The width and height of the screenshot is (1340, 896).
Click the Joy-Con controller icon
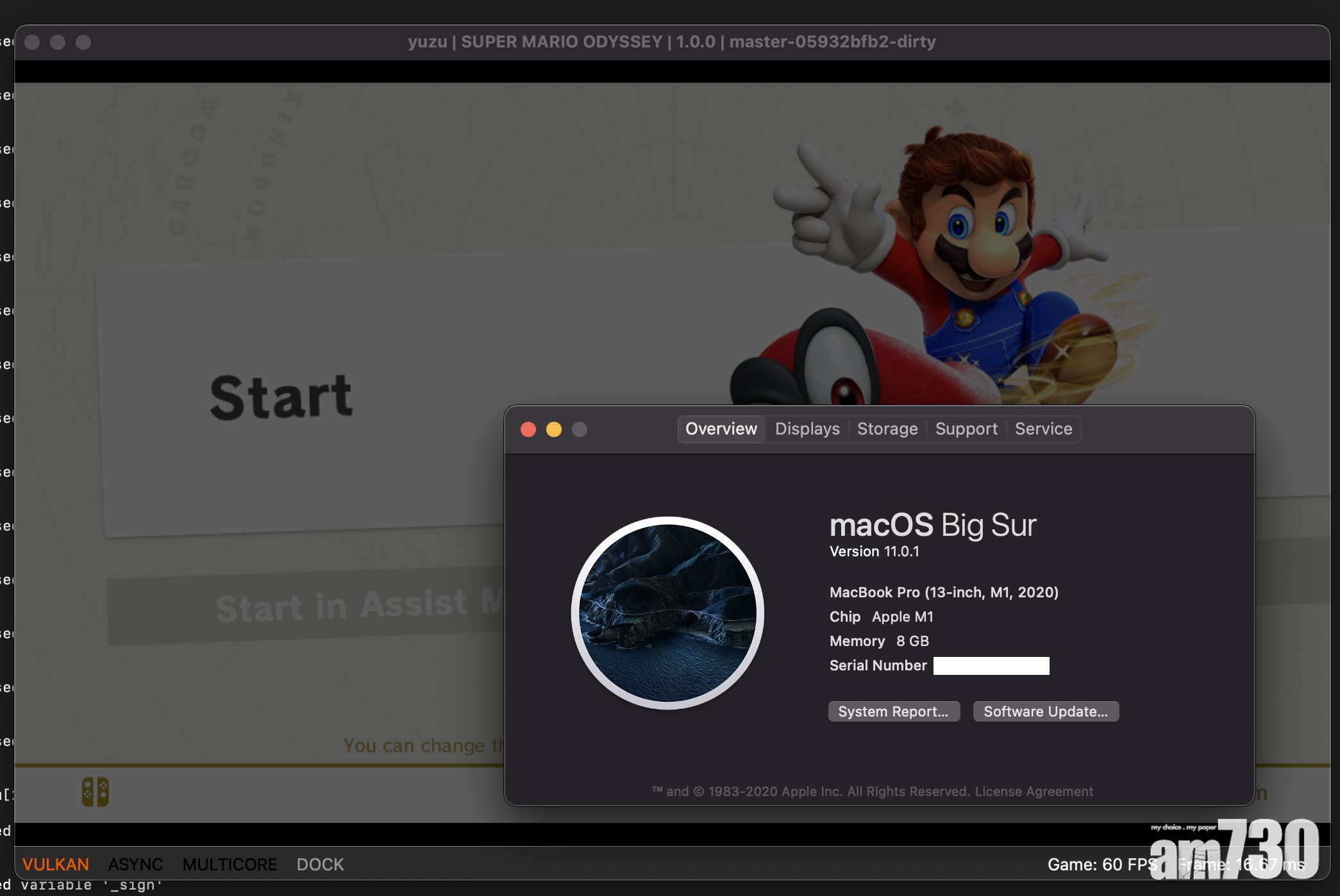point(95,792)
